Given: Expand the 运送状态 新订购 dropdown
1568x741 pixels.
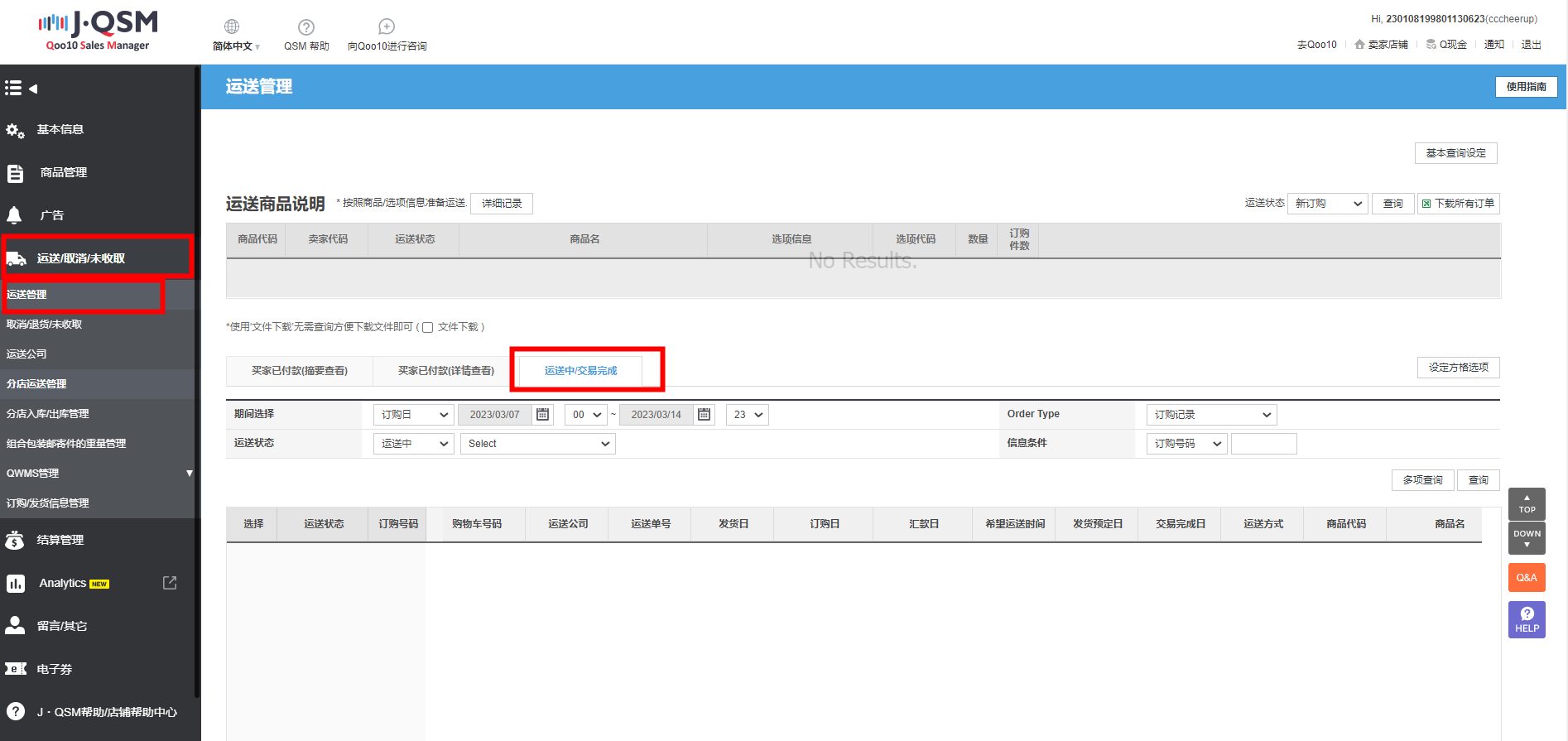Looking at the screenshot, I should tap(1327, 204).
